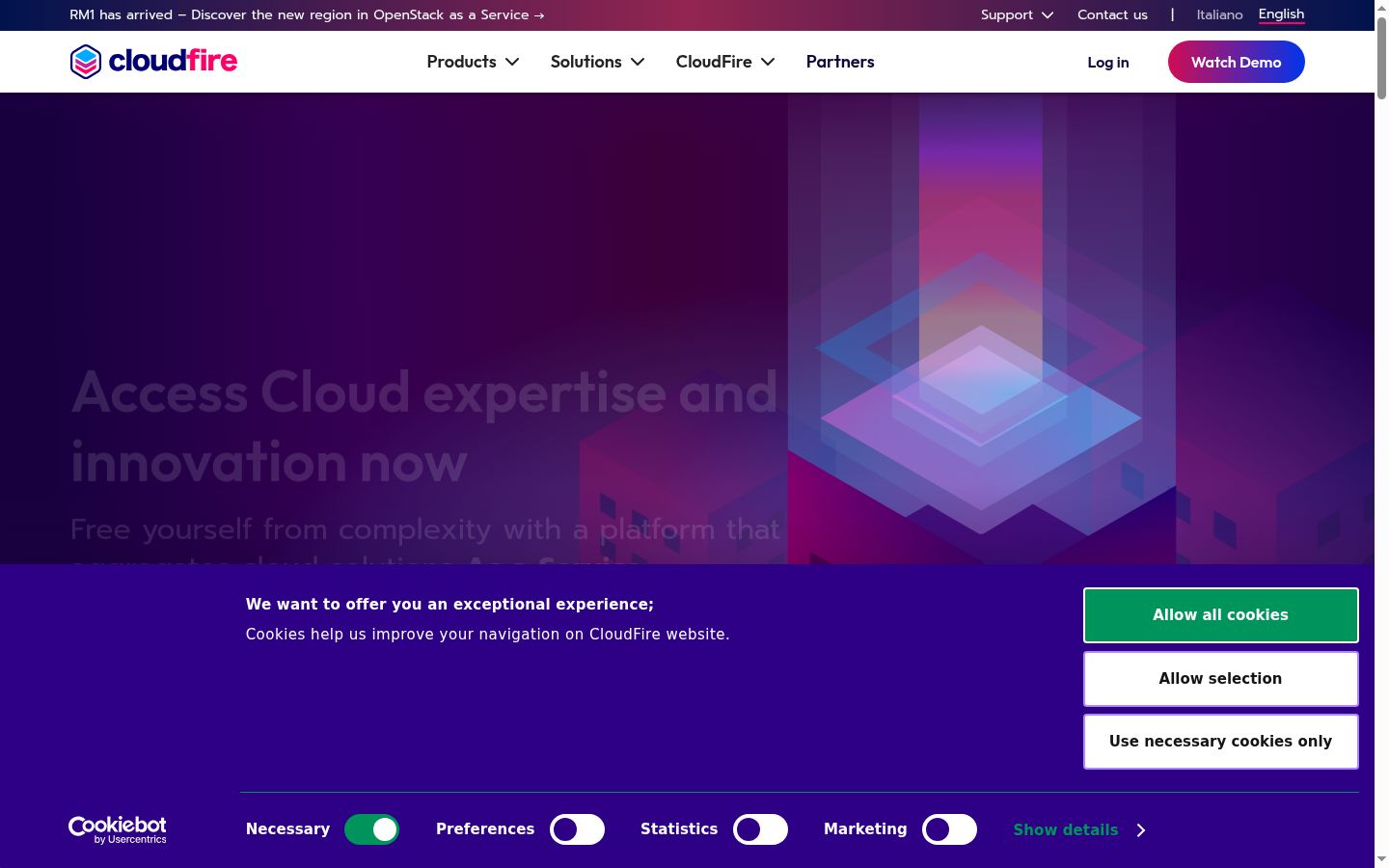This screenshot has height=868, width=1389.
Task: Open the RM1 has arrived announcement
Action: coord(307,14)
